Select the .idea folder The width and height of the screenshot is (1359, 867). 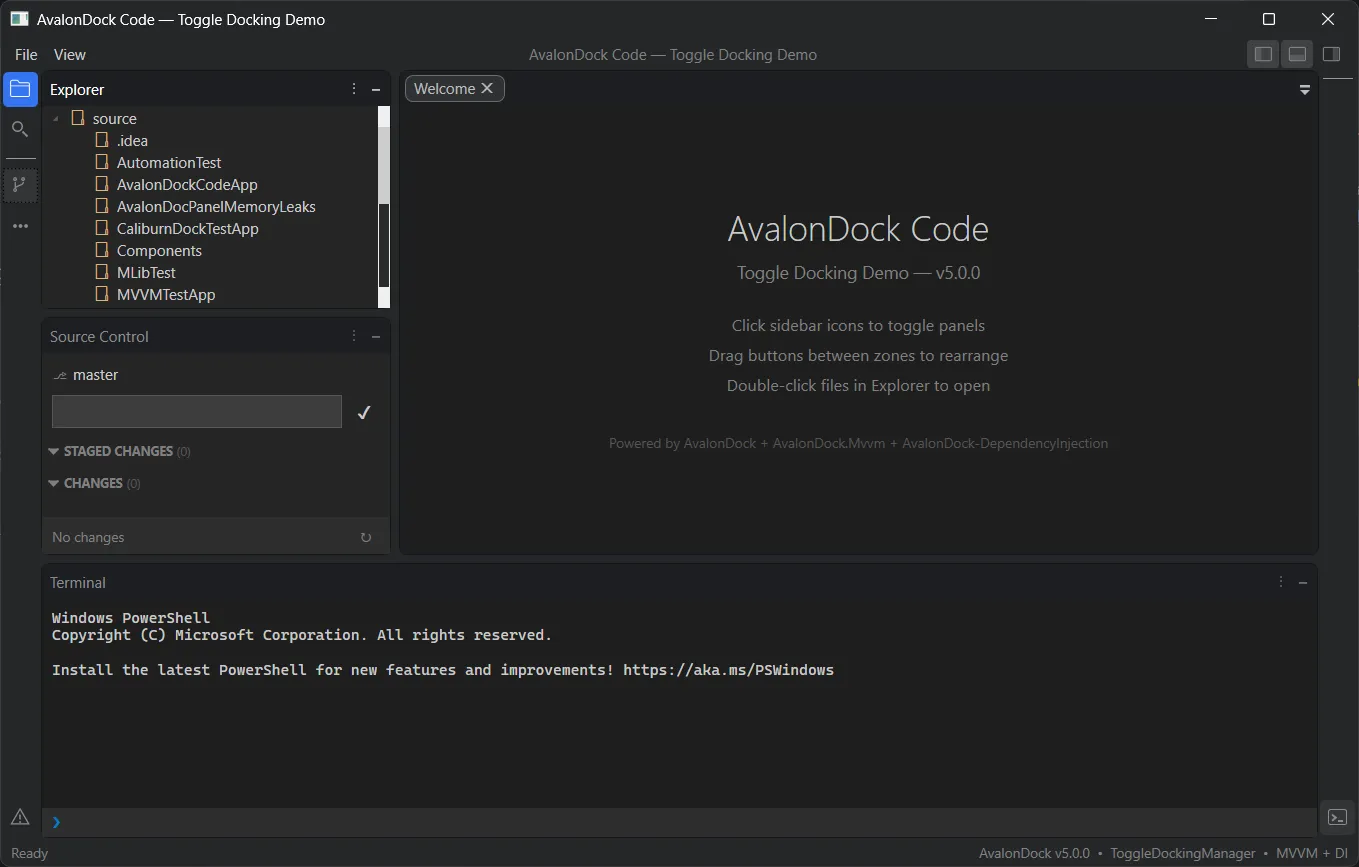(132, 140)
